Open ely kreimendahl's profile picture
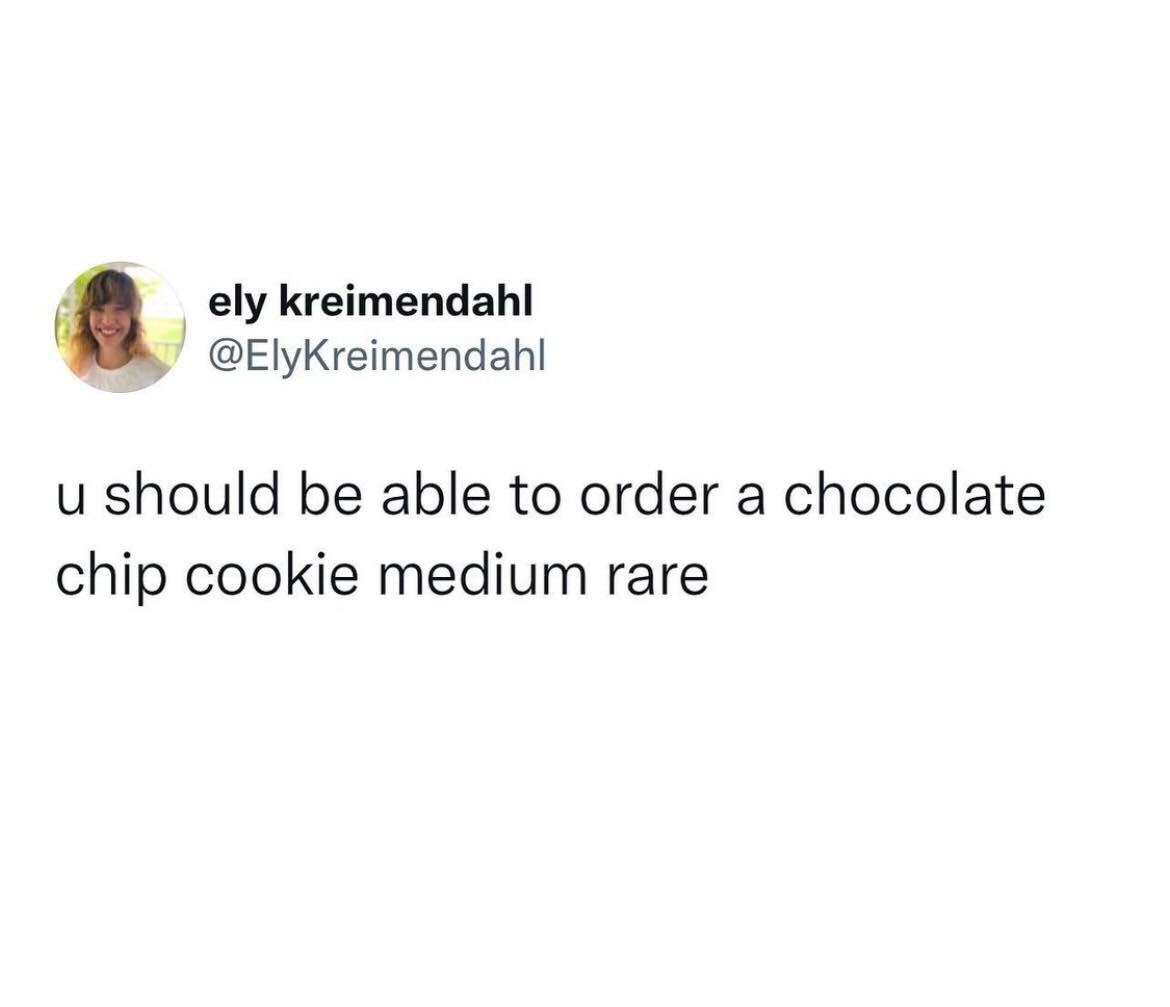 coord(120,327)
